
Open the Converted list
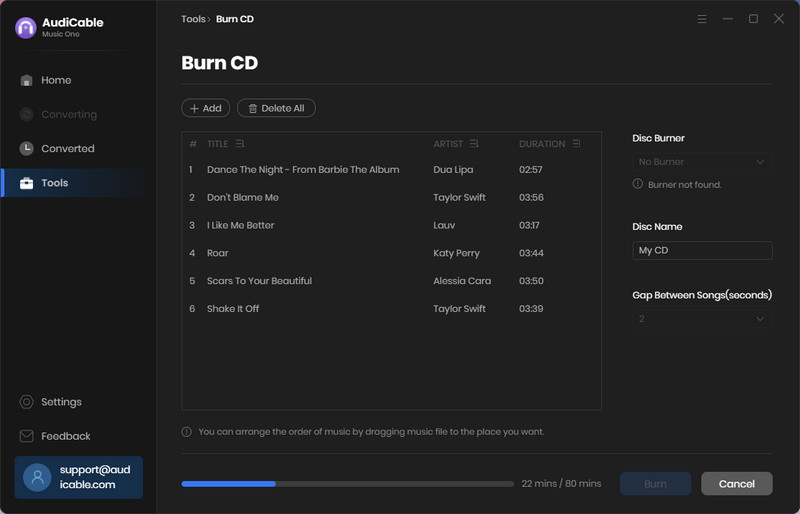pyautogui.click(x=68, y=149)
